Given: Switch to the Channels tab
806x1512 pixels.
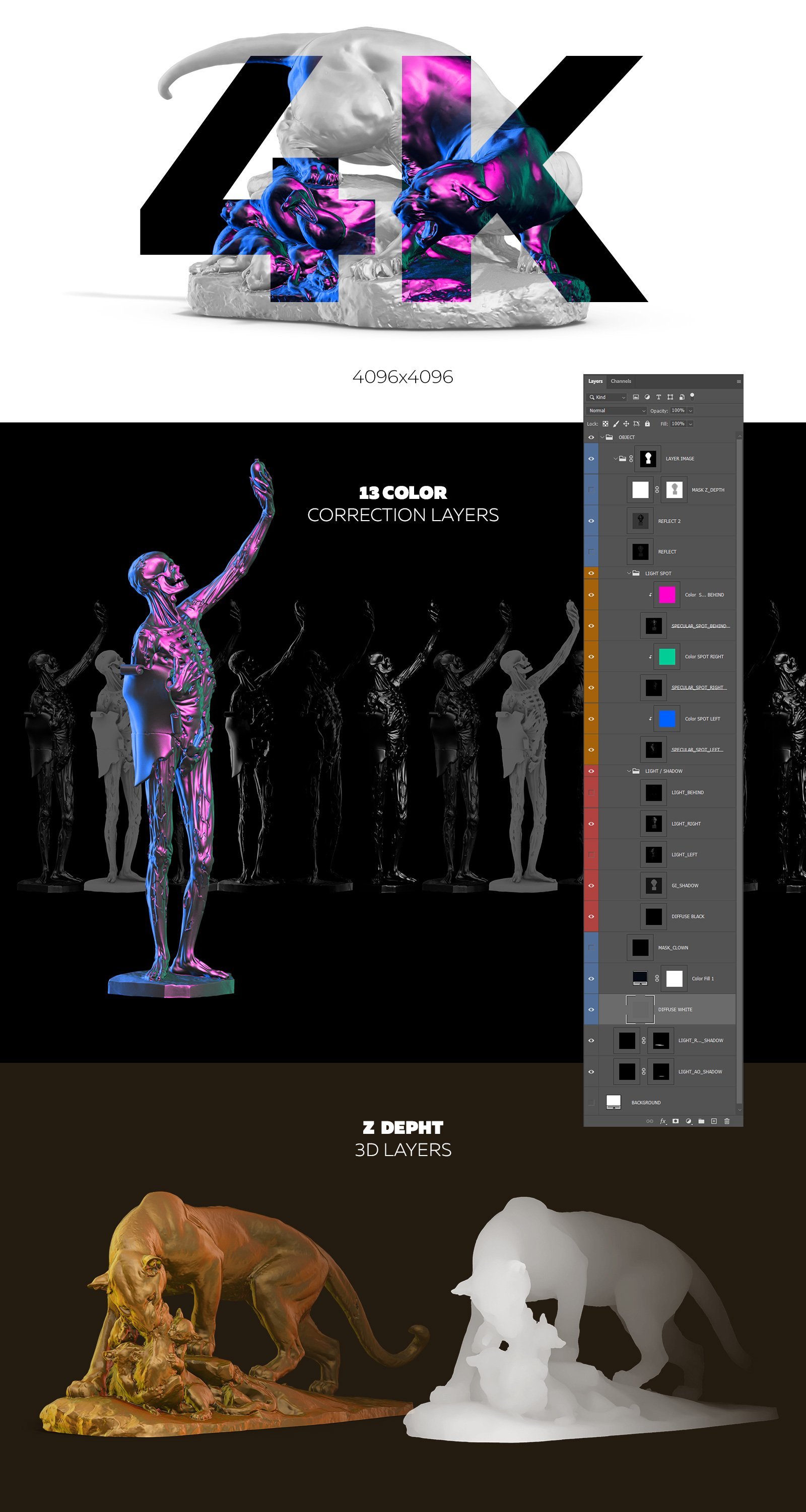Looking at the screenshot, I should [620, 382].
